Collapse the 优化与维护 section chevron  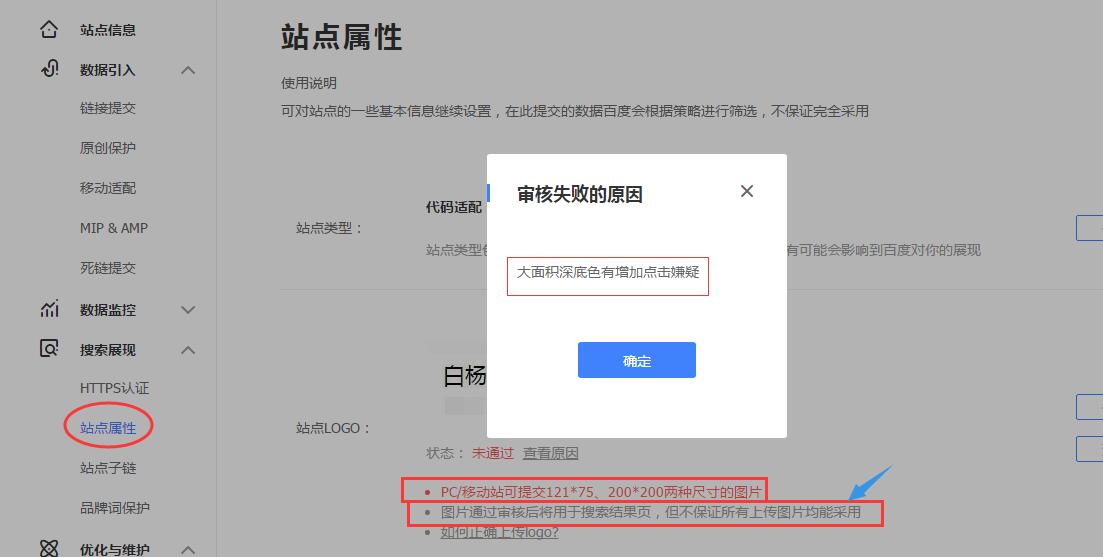pos(188,549)
